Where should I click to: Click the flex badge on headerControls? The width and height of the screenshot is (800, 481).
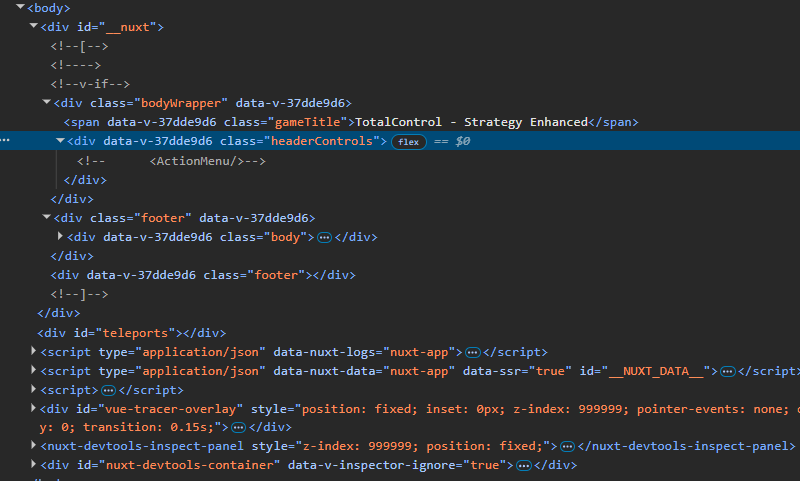pyautogui.click(x=409, y=142)
